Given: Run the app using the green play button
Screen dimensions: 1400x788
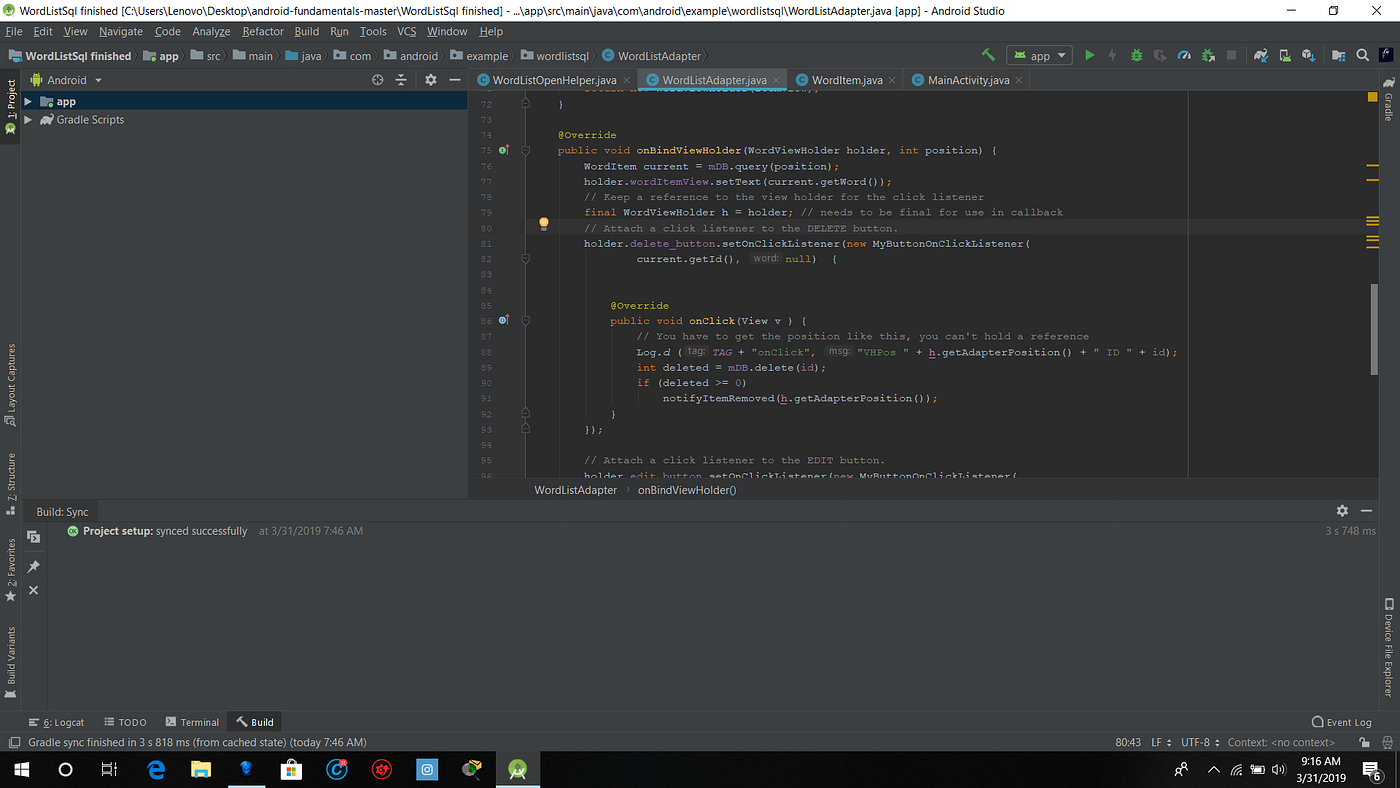Looking at the screenshot, I should tap(1089, 55).
